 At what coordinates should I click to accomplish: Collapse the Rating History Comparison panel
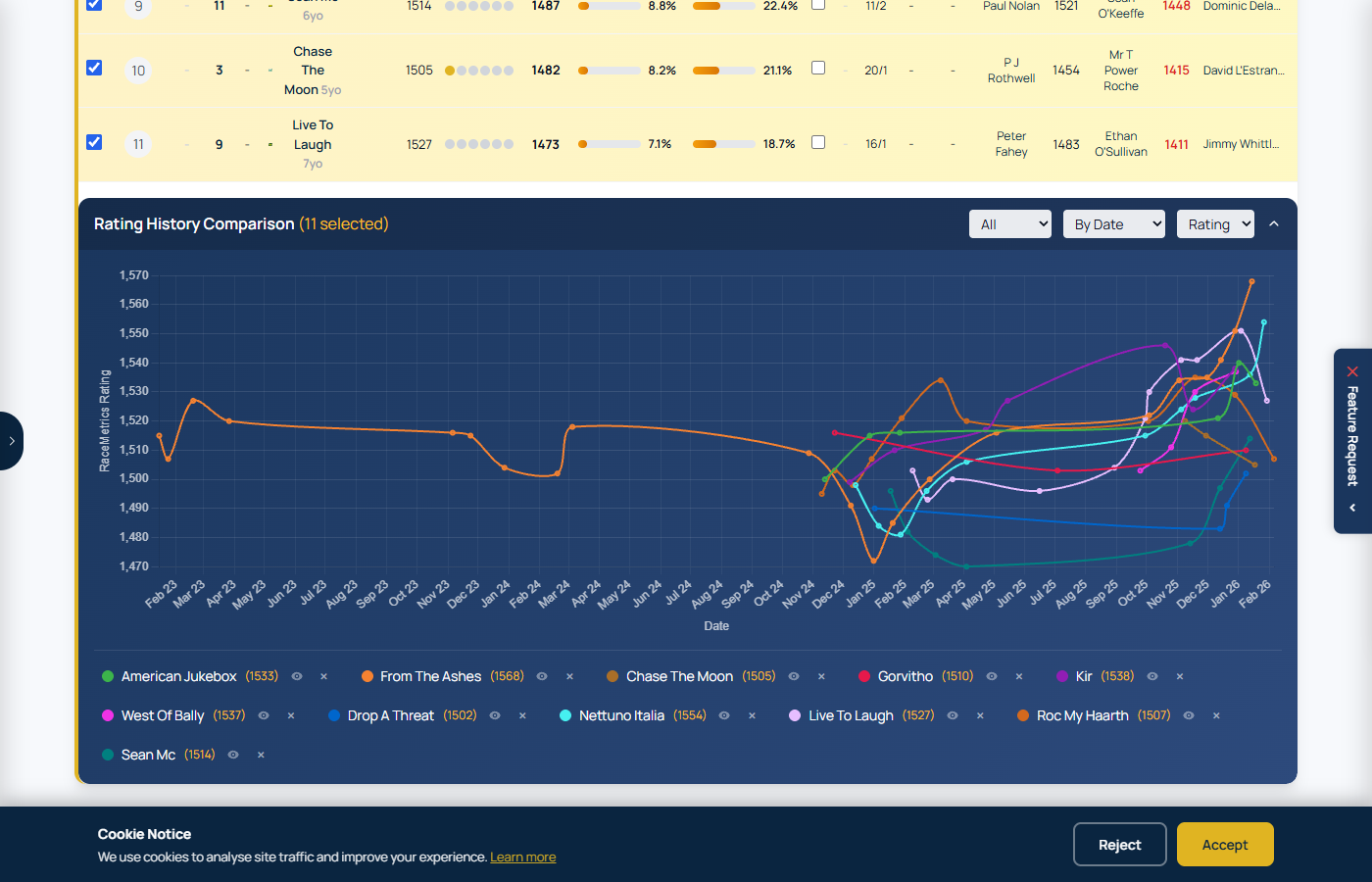(1274, 223)
